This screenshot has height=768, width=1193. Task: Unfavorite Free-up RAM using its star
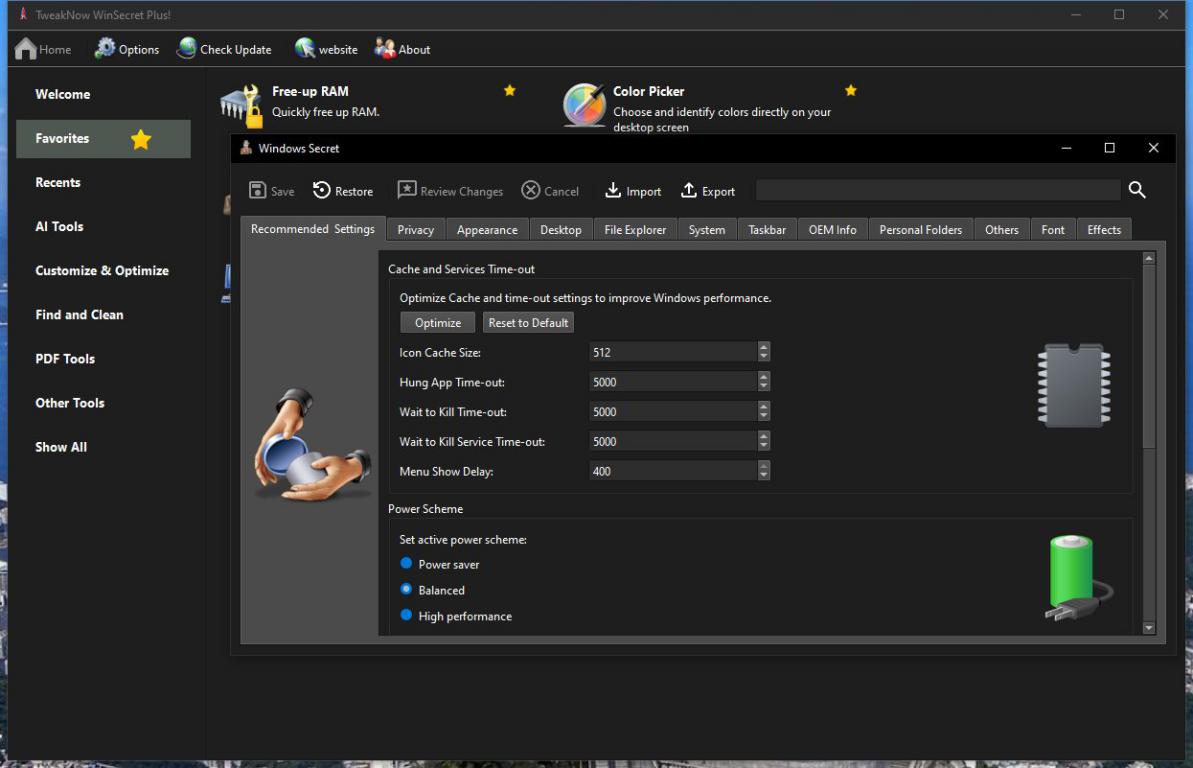point(509,91)
